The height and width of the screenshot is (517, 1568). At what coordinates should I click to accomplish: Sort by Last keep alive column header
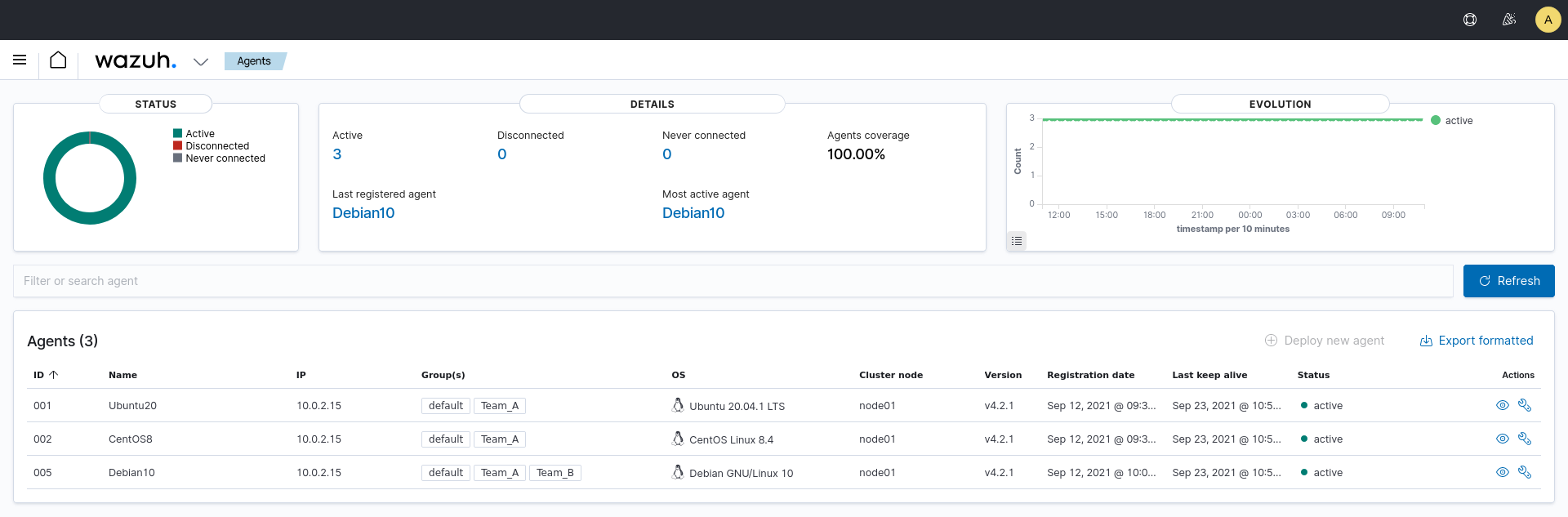coord(1209,375)
